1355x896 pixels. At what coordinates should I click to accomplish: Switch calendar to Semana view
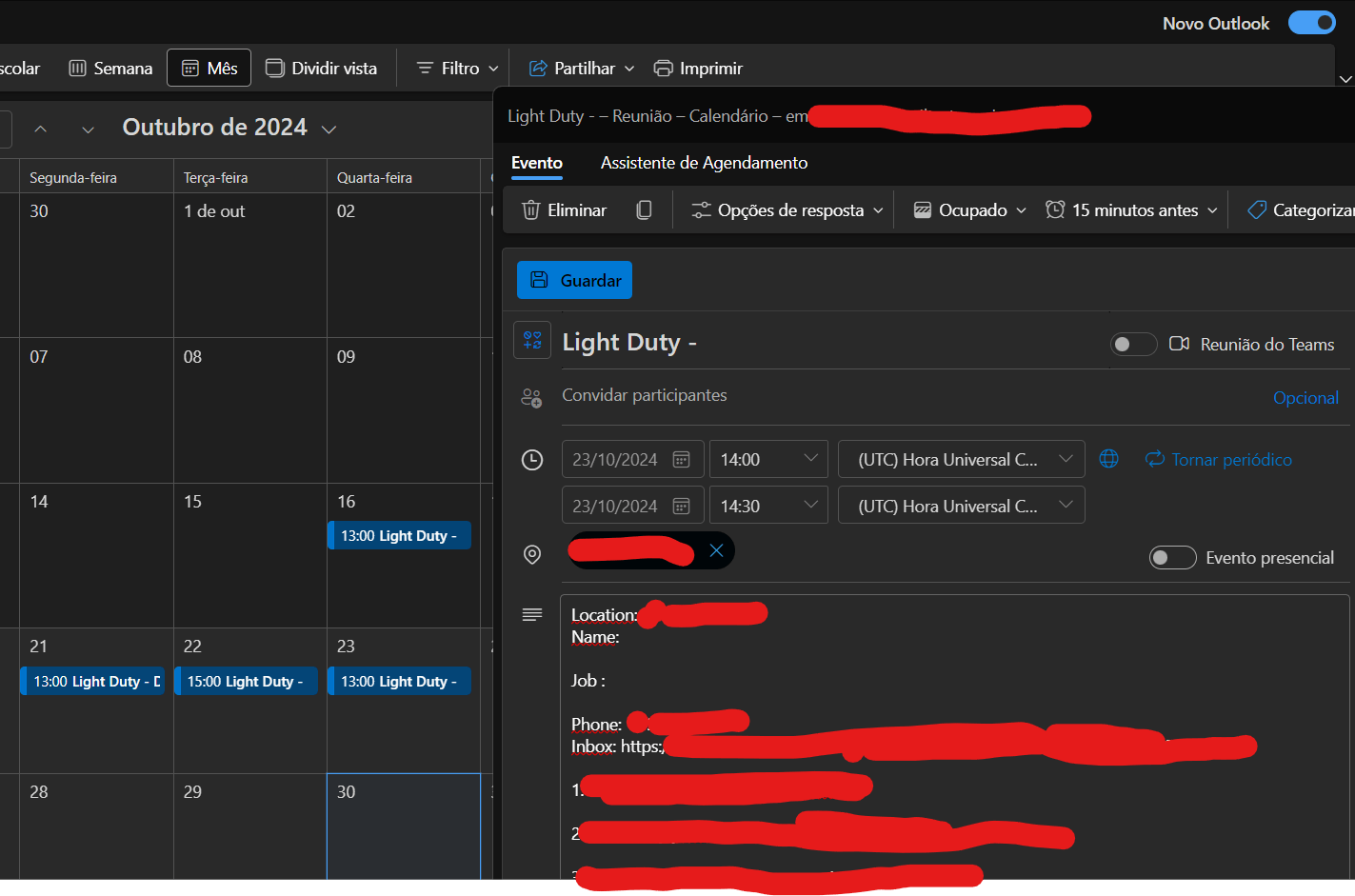click(x=110, y=69)
